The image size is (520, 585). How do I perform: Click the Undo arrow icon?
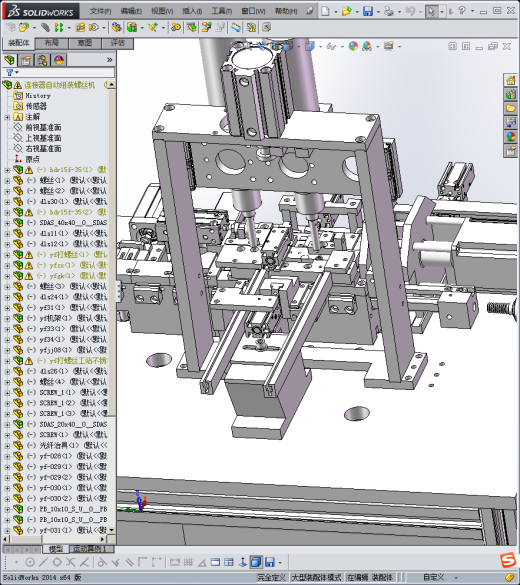[410, 11]
